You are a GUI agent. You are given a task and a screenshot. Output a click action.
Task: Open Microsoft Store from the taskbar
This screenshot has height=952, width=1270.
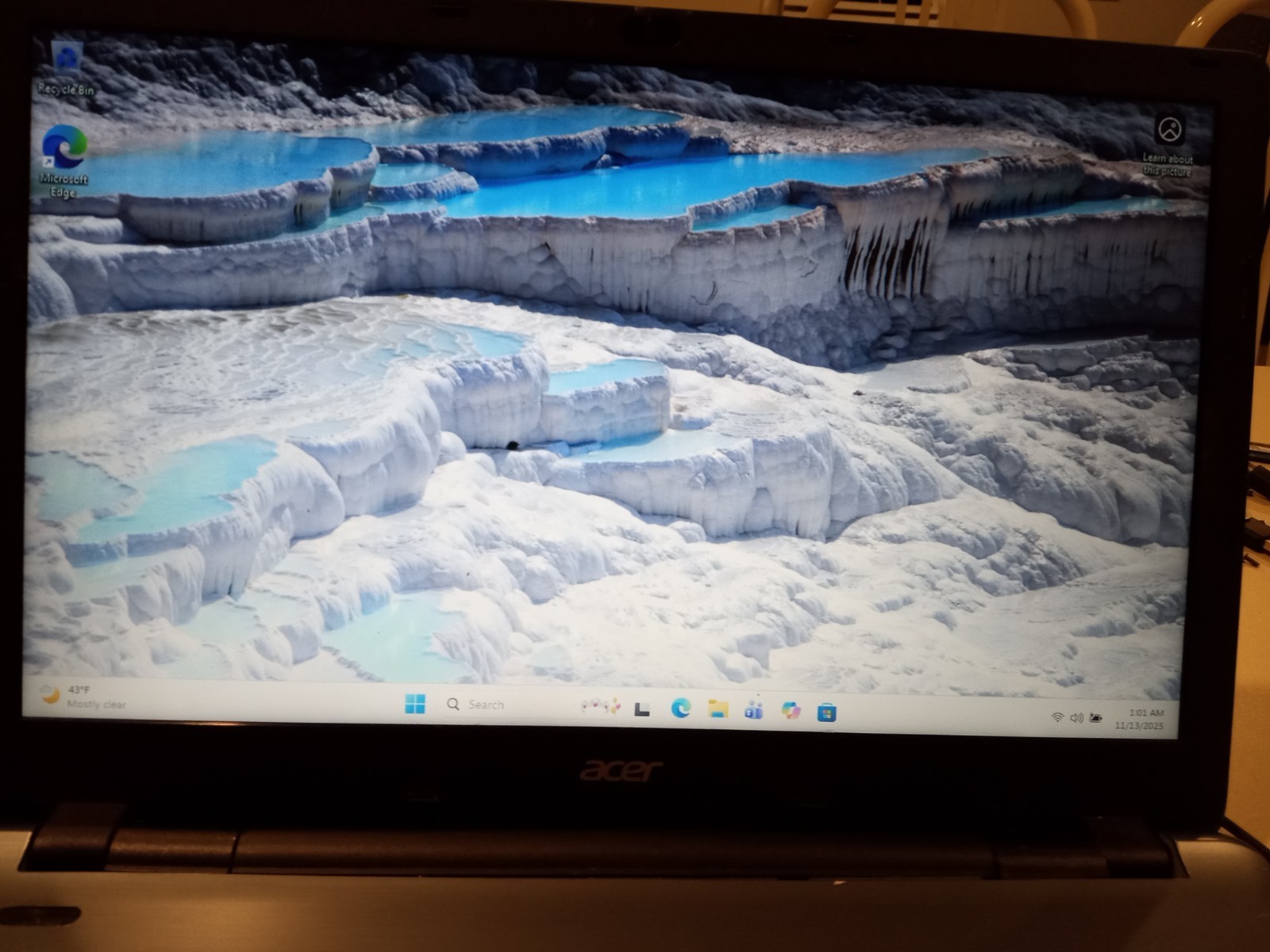(x=826, y=712)
